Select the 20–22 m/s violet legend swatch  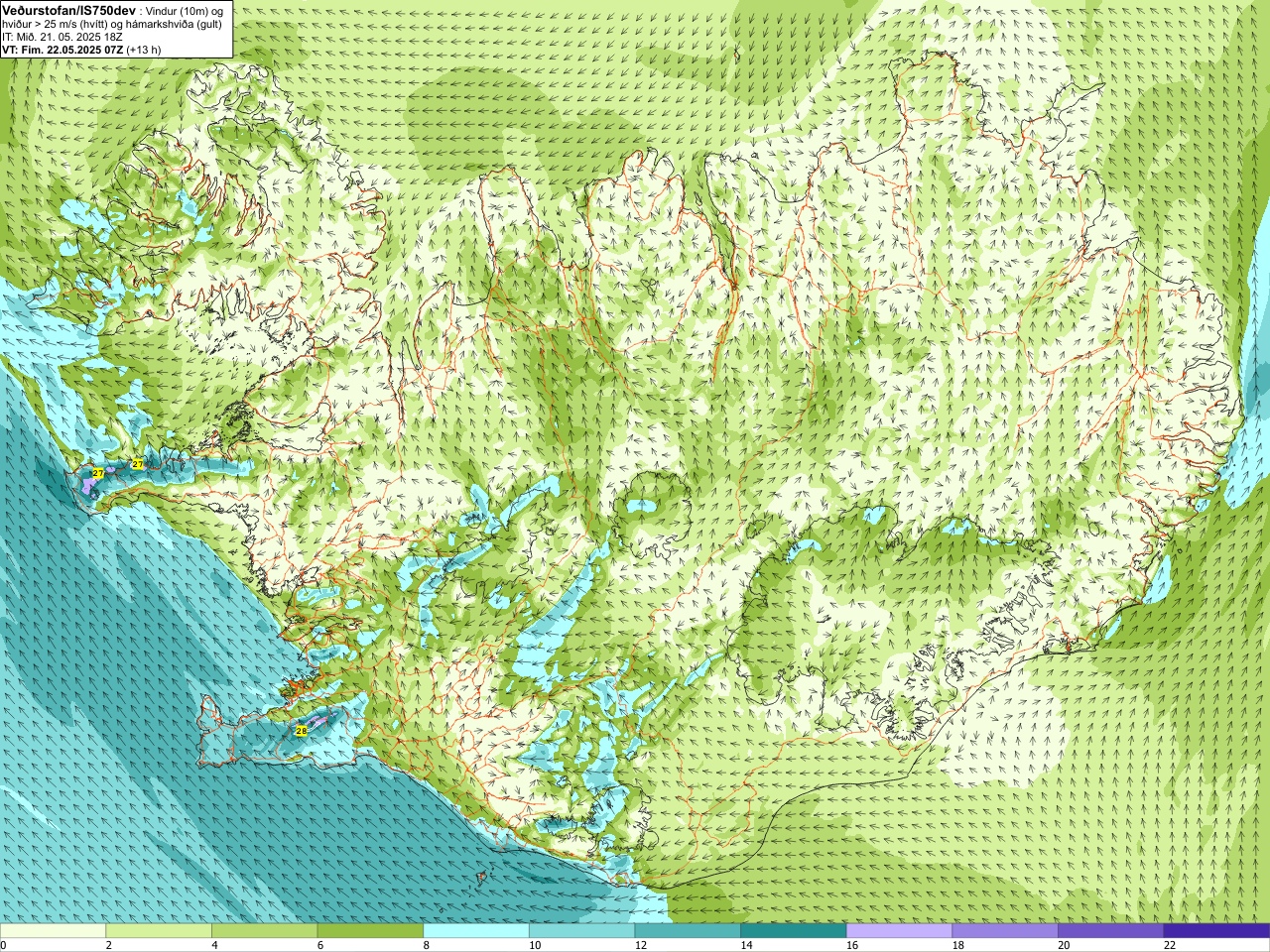pos(1111,931)
